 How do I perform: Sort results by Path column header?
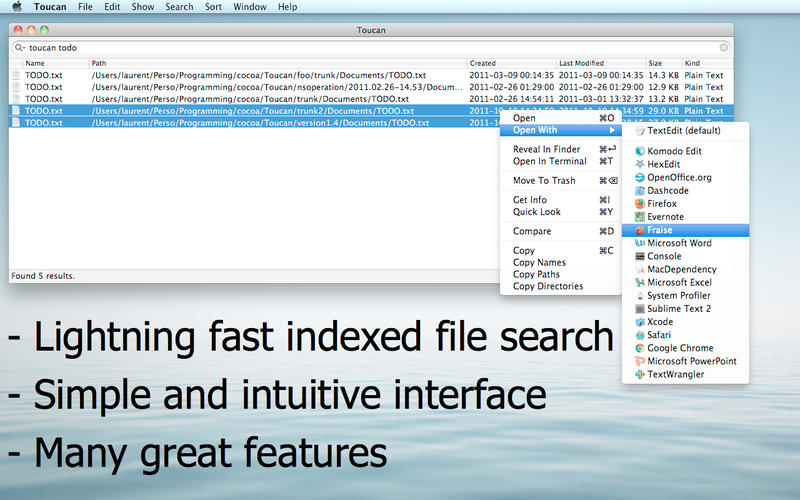(x=278, y=63)
